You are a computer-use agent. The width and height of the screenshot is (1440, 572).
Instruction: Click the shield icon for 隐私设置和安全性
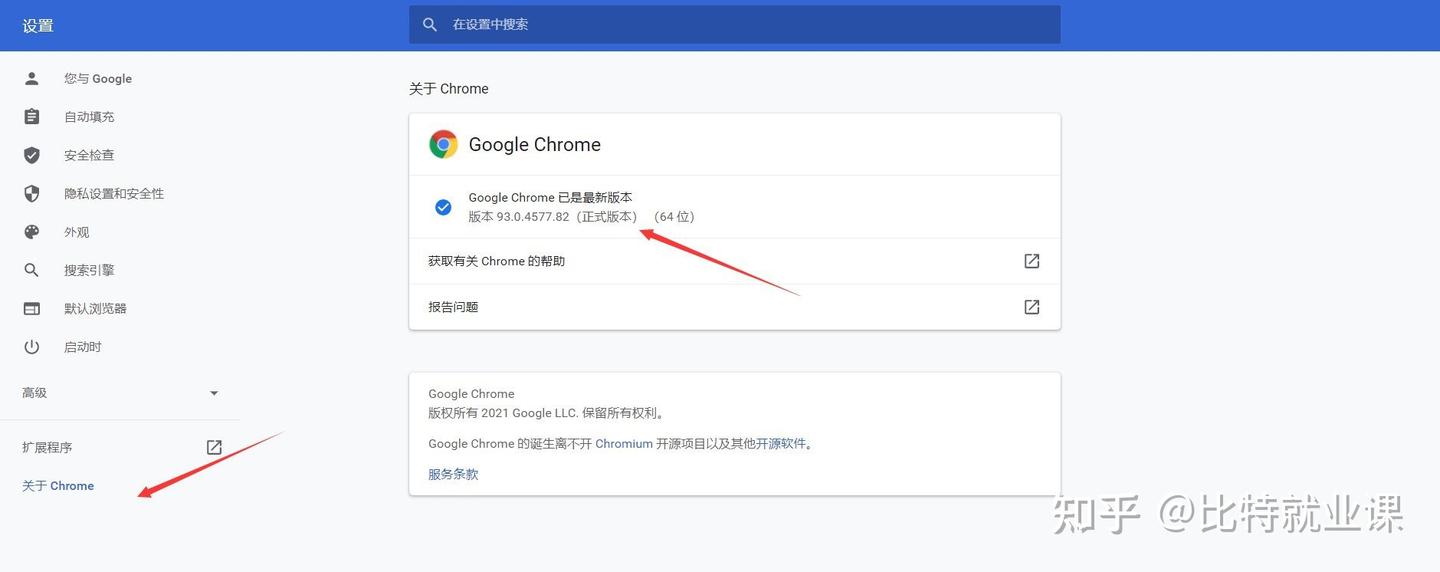(32, 193)
